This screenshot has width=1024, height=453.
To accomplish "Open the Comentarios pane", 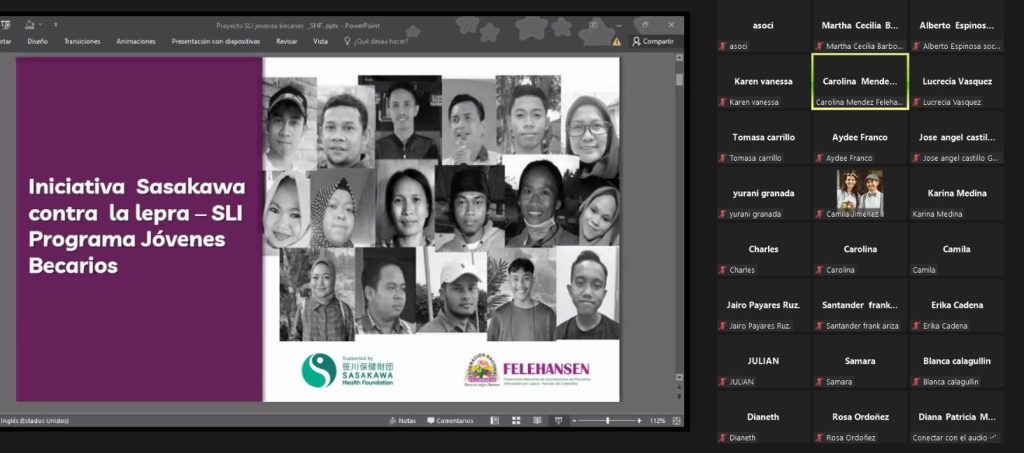I will coord(450,421).
